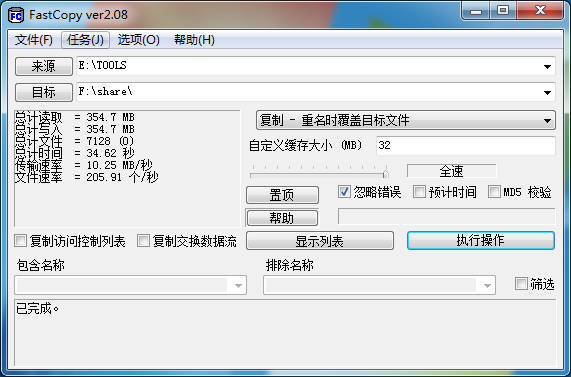Click the 已完成。 status message
Viewport: 571px width, 377px height.
38,309
